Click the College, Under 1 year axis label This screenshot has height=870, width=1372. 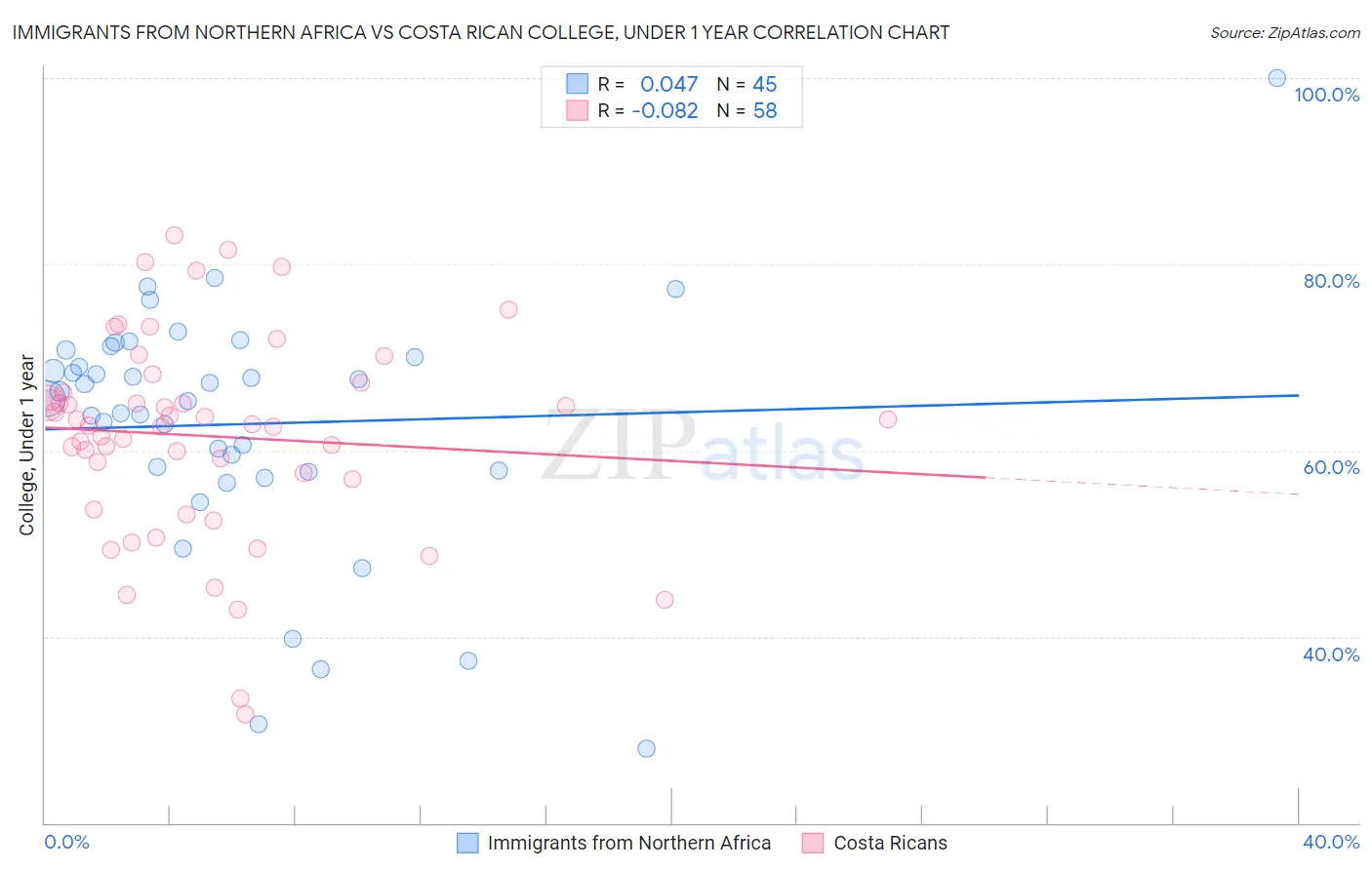[x=27, y=445]
